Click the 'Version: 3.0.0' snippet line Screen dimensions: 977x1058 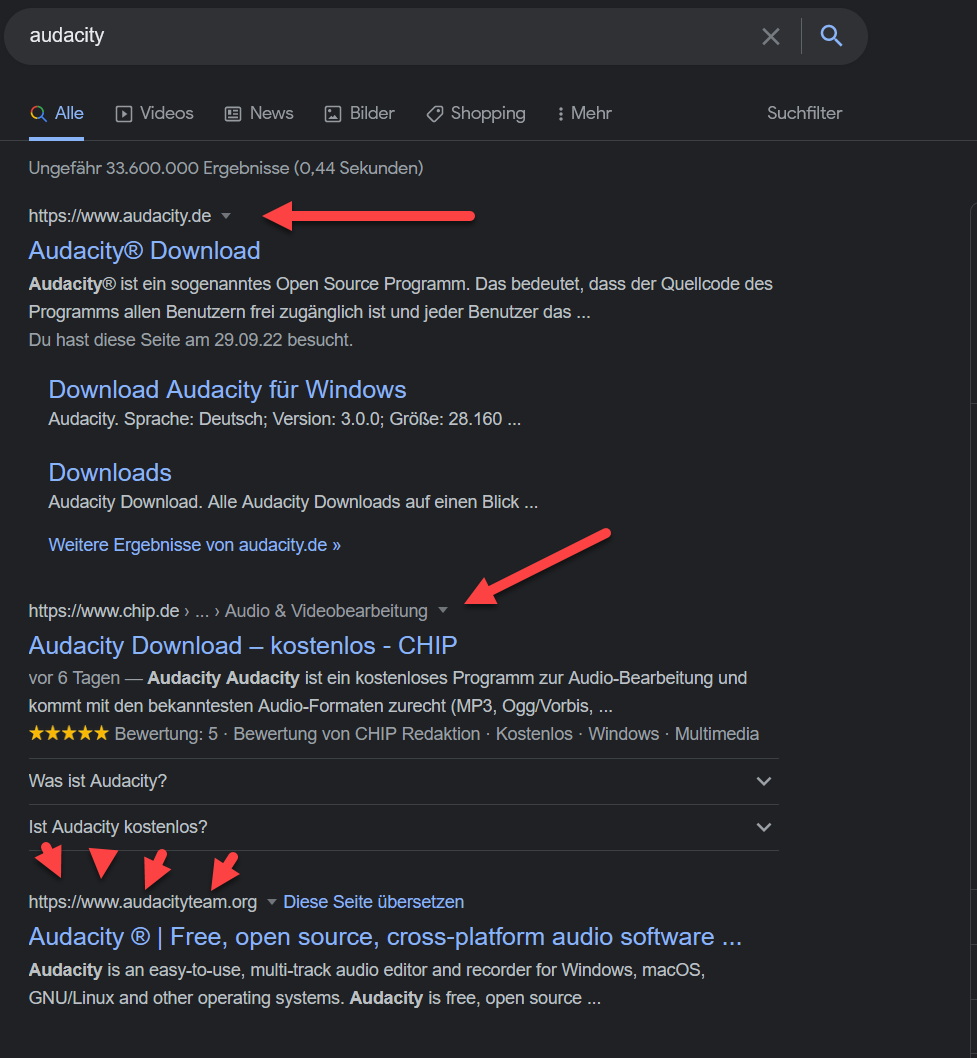285,419
